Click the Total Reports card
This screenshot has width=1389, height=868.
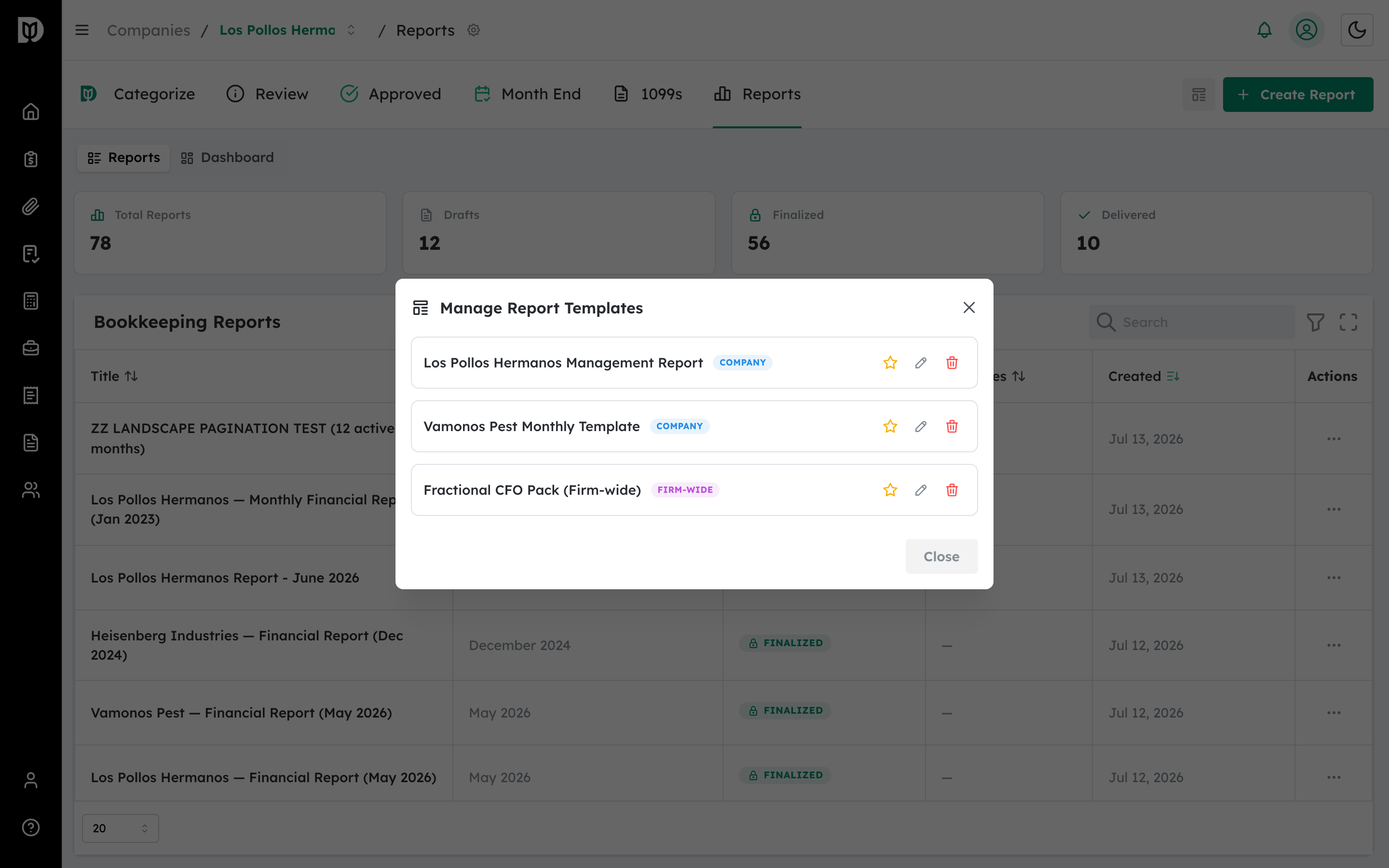230,233
